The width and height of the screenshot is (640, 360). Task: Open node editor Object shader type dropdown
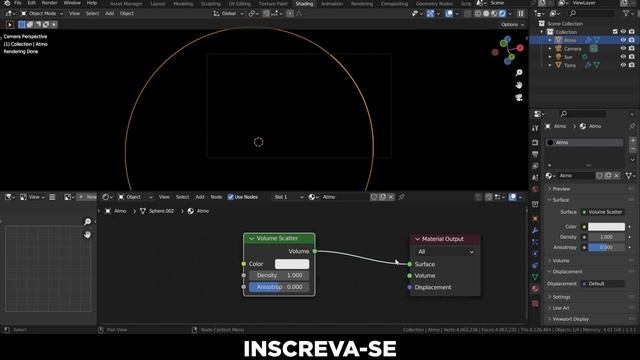pos(135,197)
